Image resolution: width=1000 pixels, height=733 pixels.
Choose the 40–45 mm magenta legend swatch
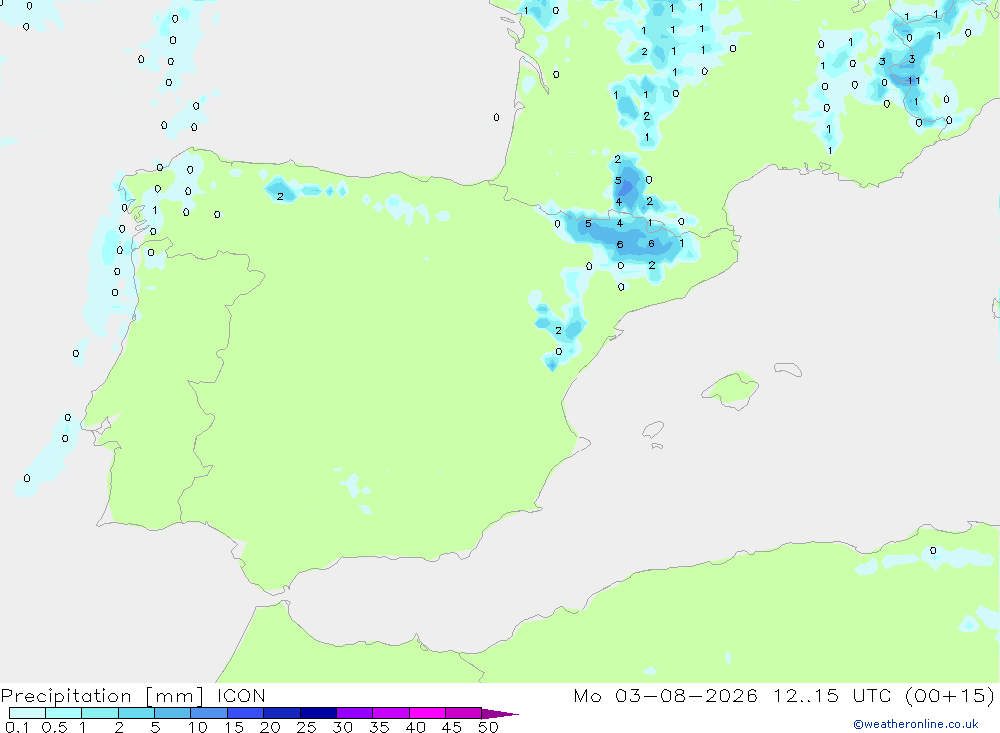(x=427, y=713)
